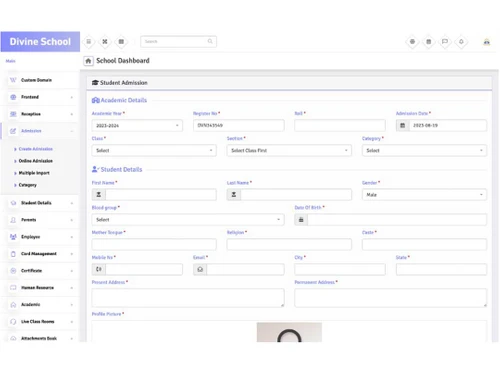Image resolution: width=500 pixels, height=375 pixels.
Task: Collapse the Admission sidebar menu arrow
Action: 72,131
